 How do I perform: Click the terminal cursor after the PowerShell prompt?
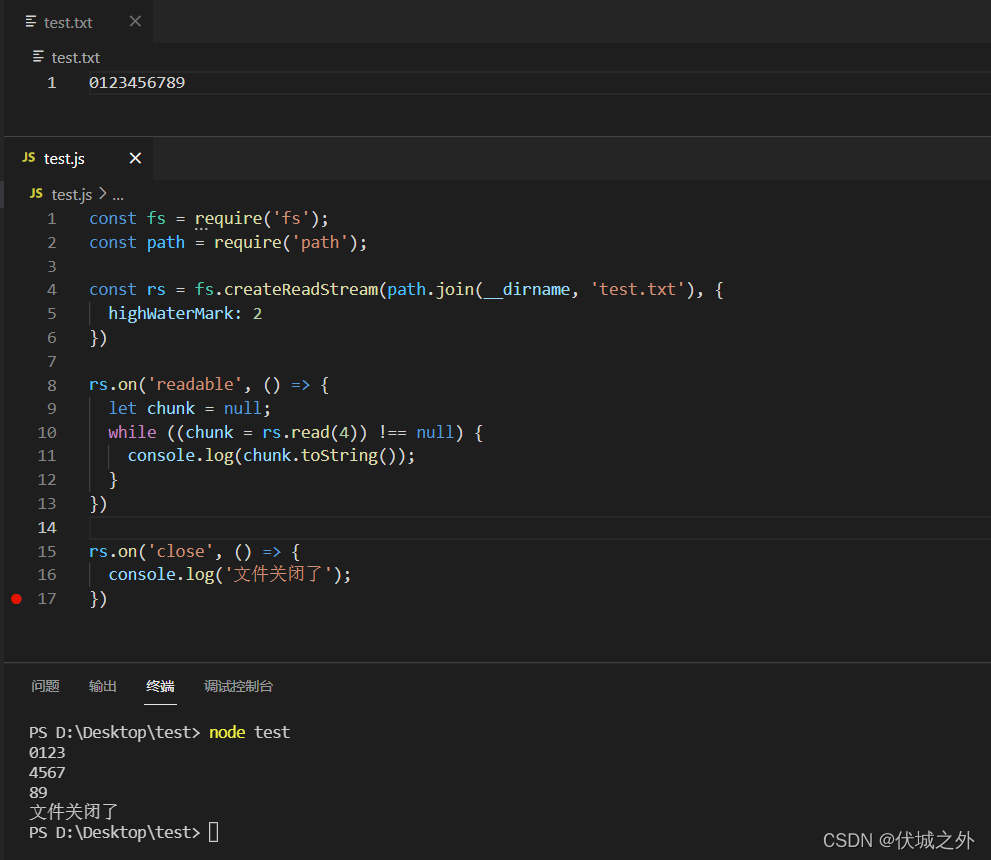click(x=213, y=831)
